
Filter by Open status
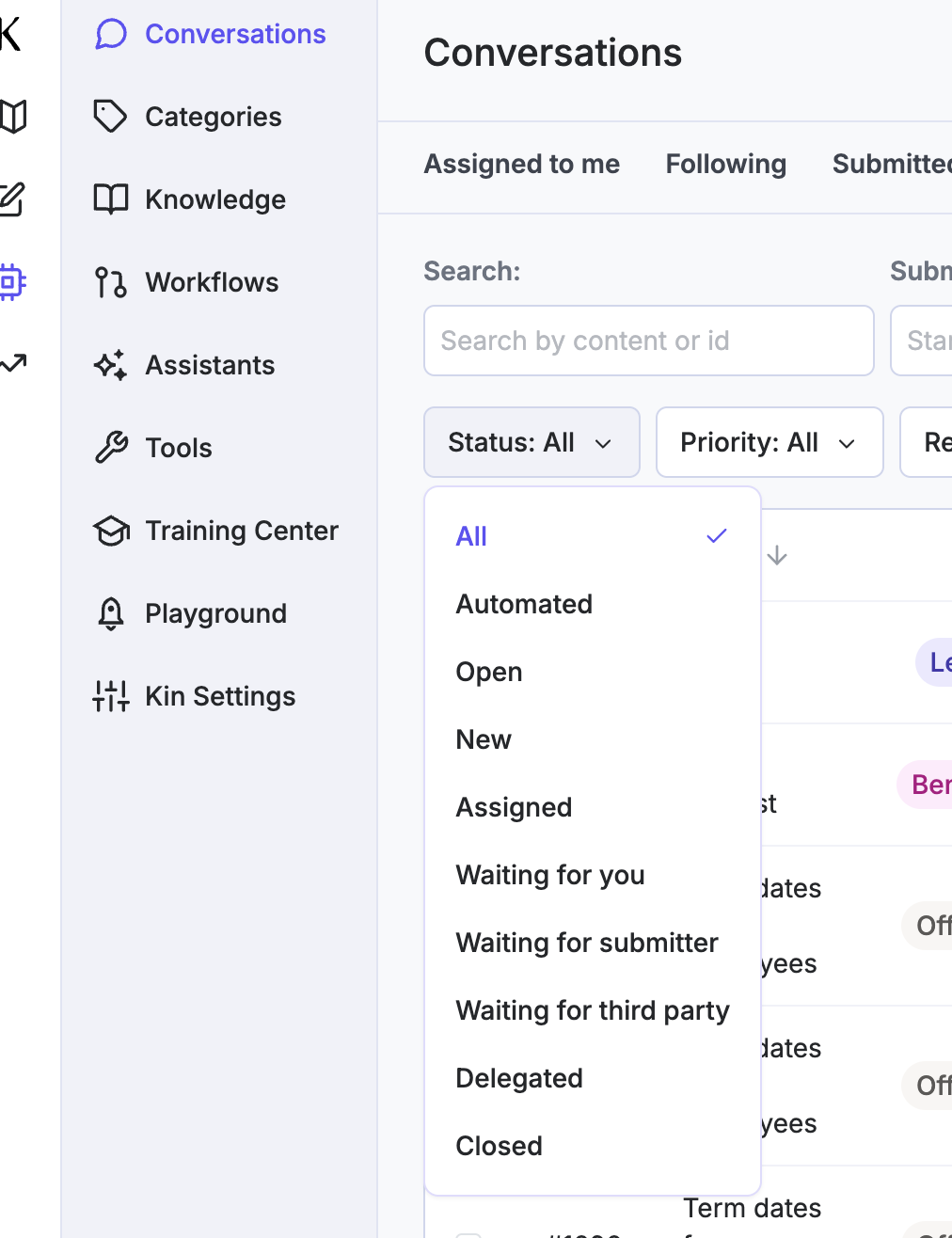click(x=593, y=672)
